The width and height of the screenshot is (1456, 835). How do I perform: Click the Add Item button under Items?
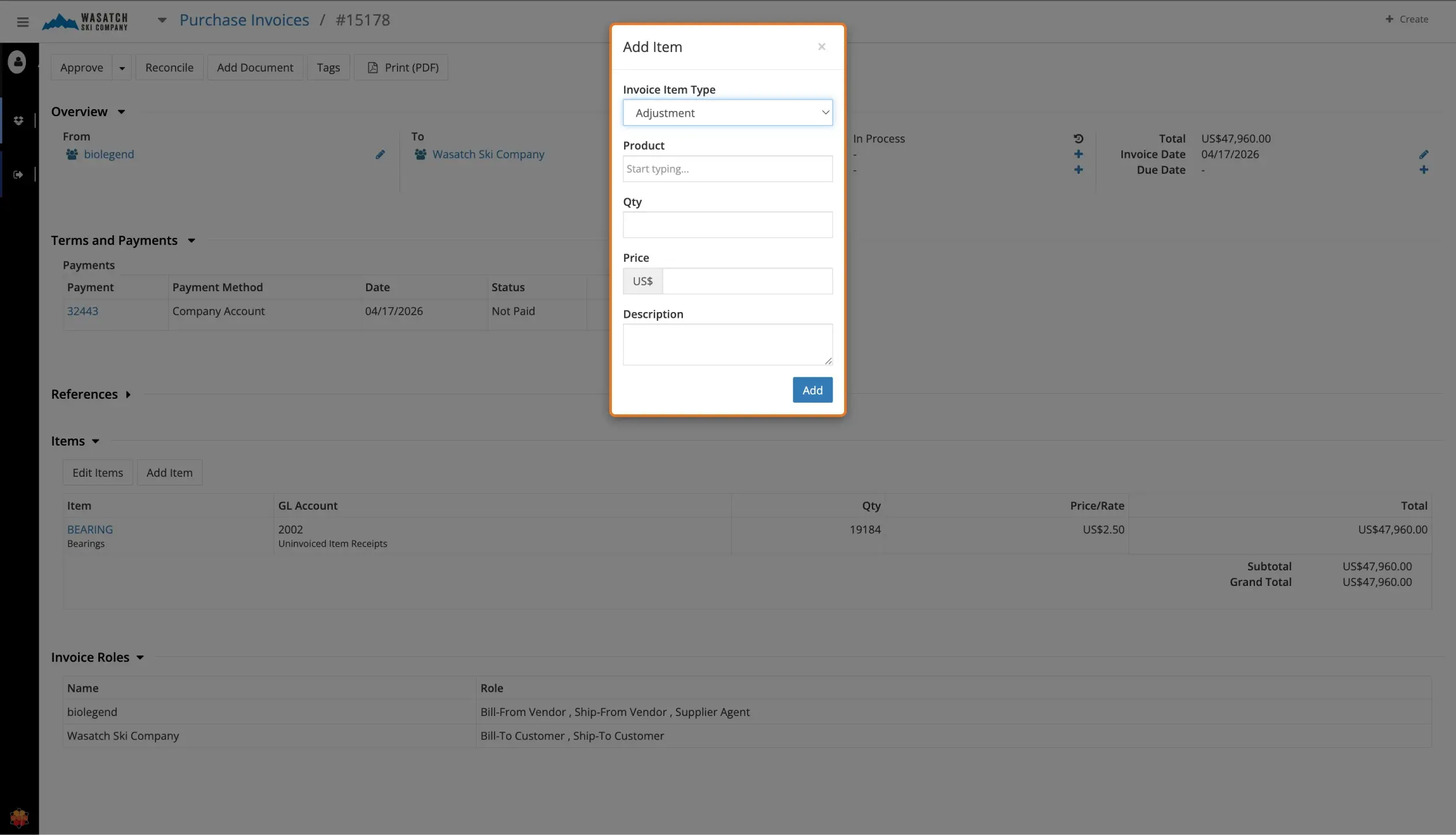(x=169, y=473)
